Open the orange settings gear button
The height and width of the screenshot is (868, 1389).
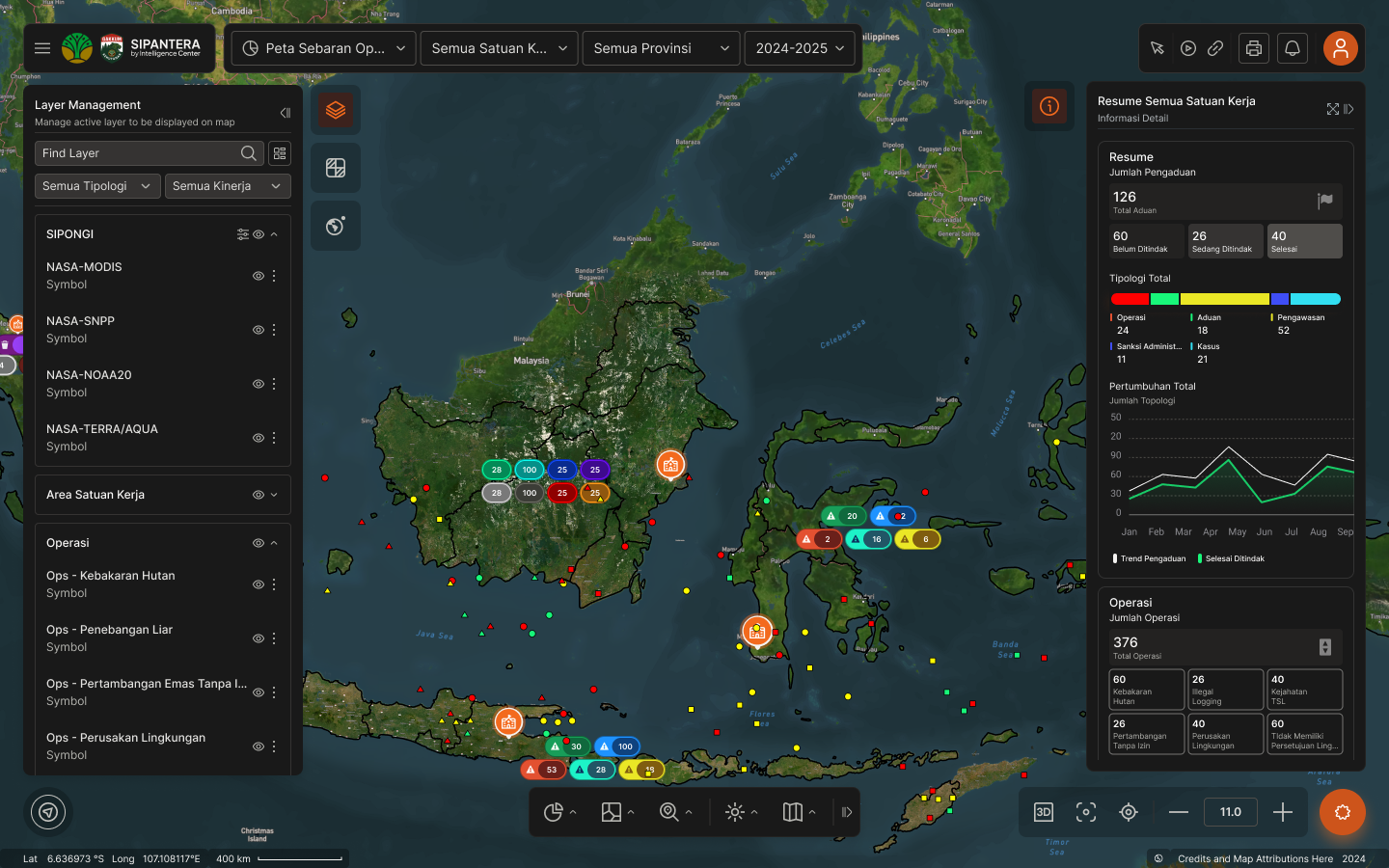point(1342,812)
